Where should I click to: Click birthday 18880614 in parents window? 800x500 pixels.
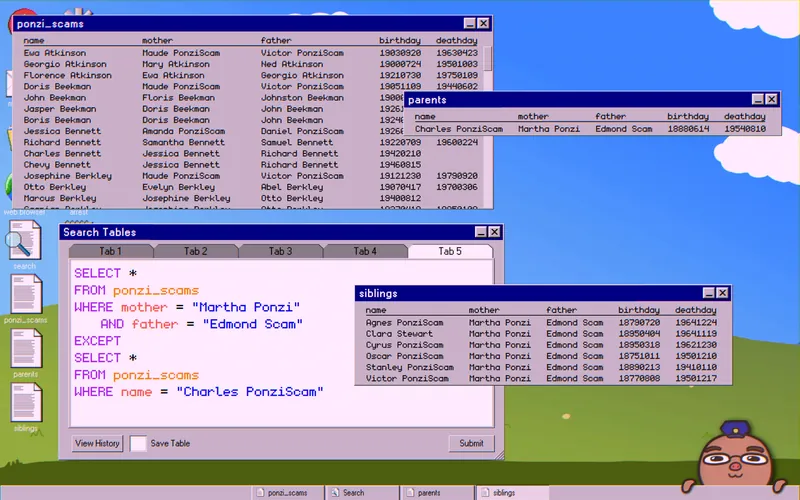[x=688, y=129]
